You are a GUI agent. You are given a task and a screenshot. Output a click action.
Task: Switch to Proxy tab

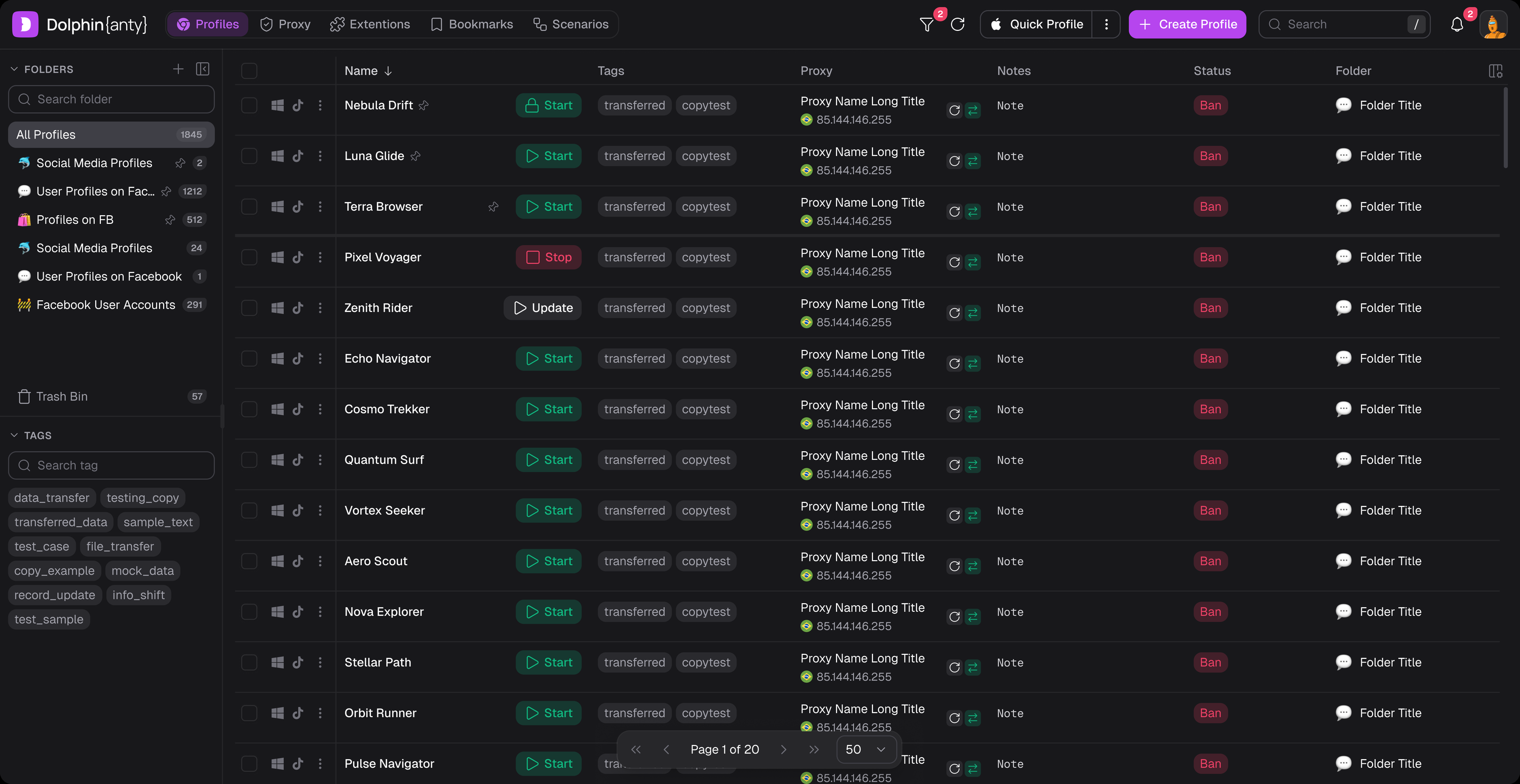point(286,24)
